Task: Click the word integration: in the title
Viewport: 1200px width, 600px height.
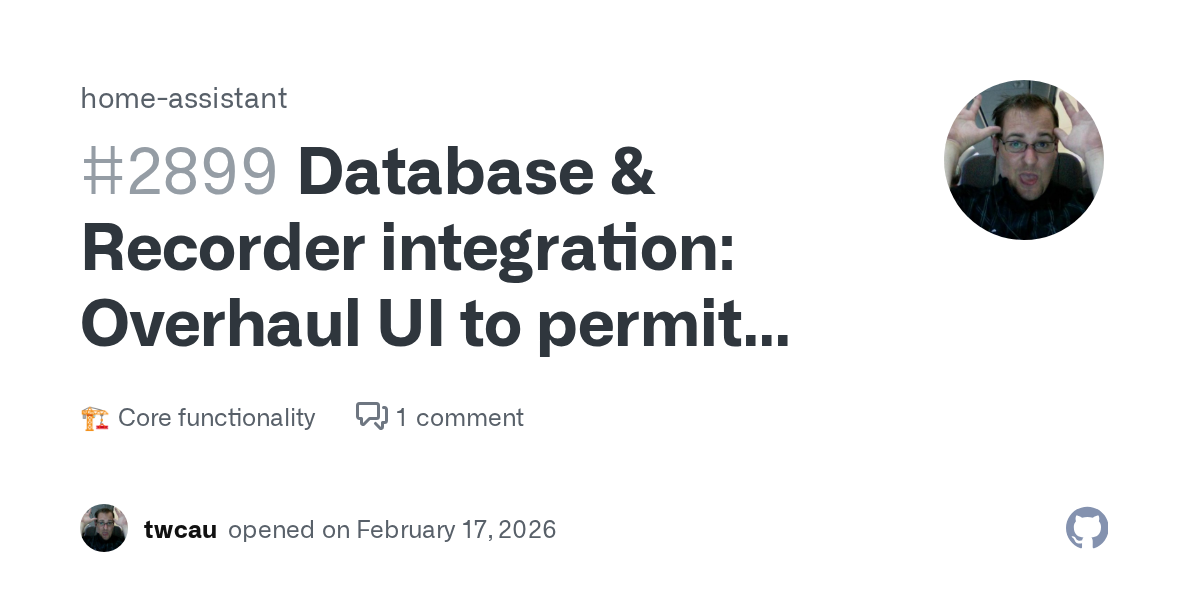Action: pos(557,249)
